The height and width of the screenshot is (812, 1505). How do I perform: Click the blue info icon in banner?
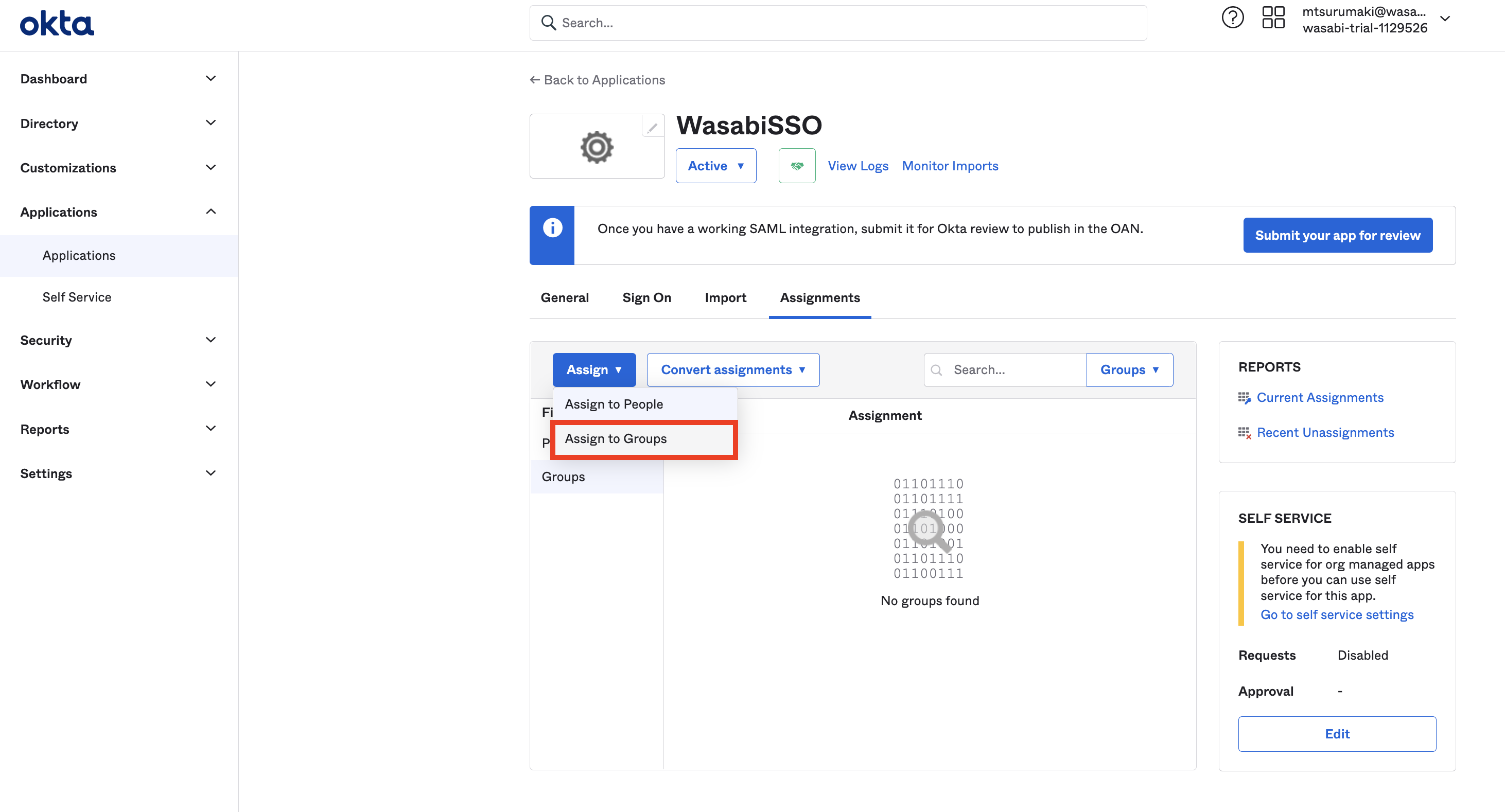coord(552,228)
